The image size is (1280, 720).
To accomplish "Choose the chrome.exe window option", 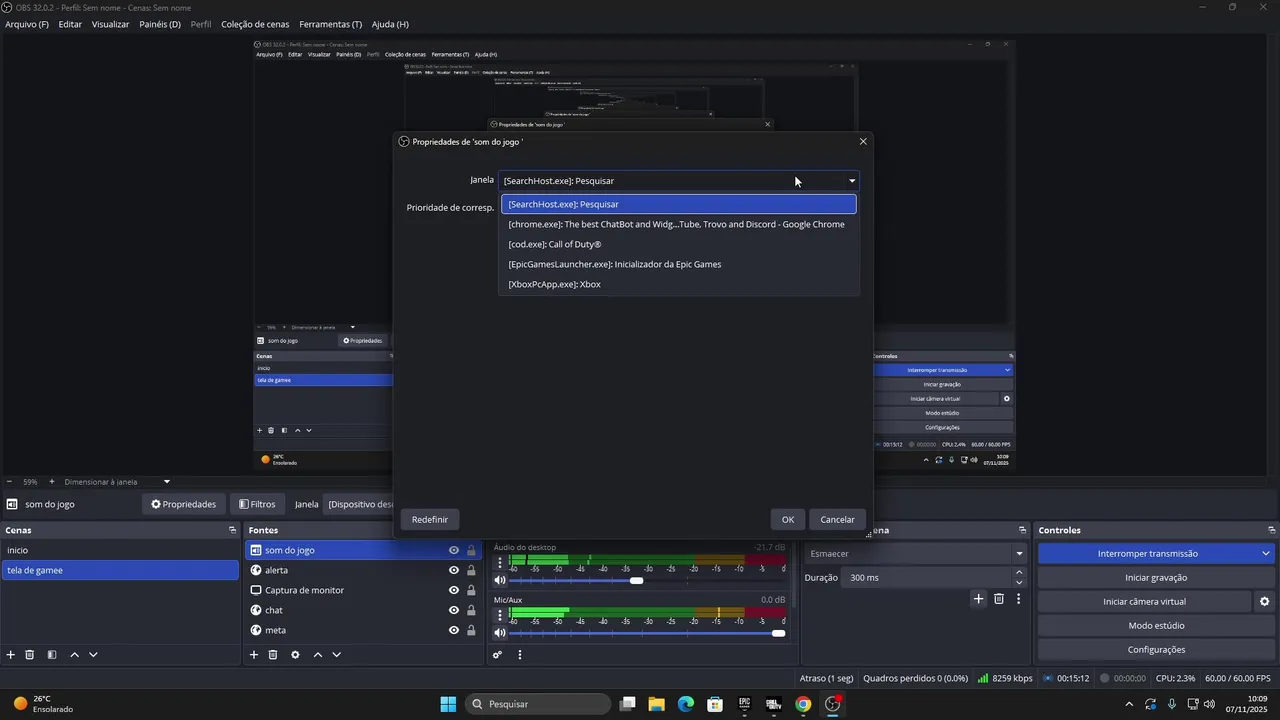I will [679, 224].
